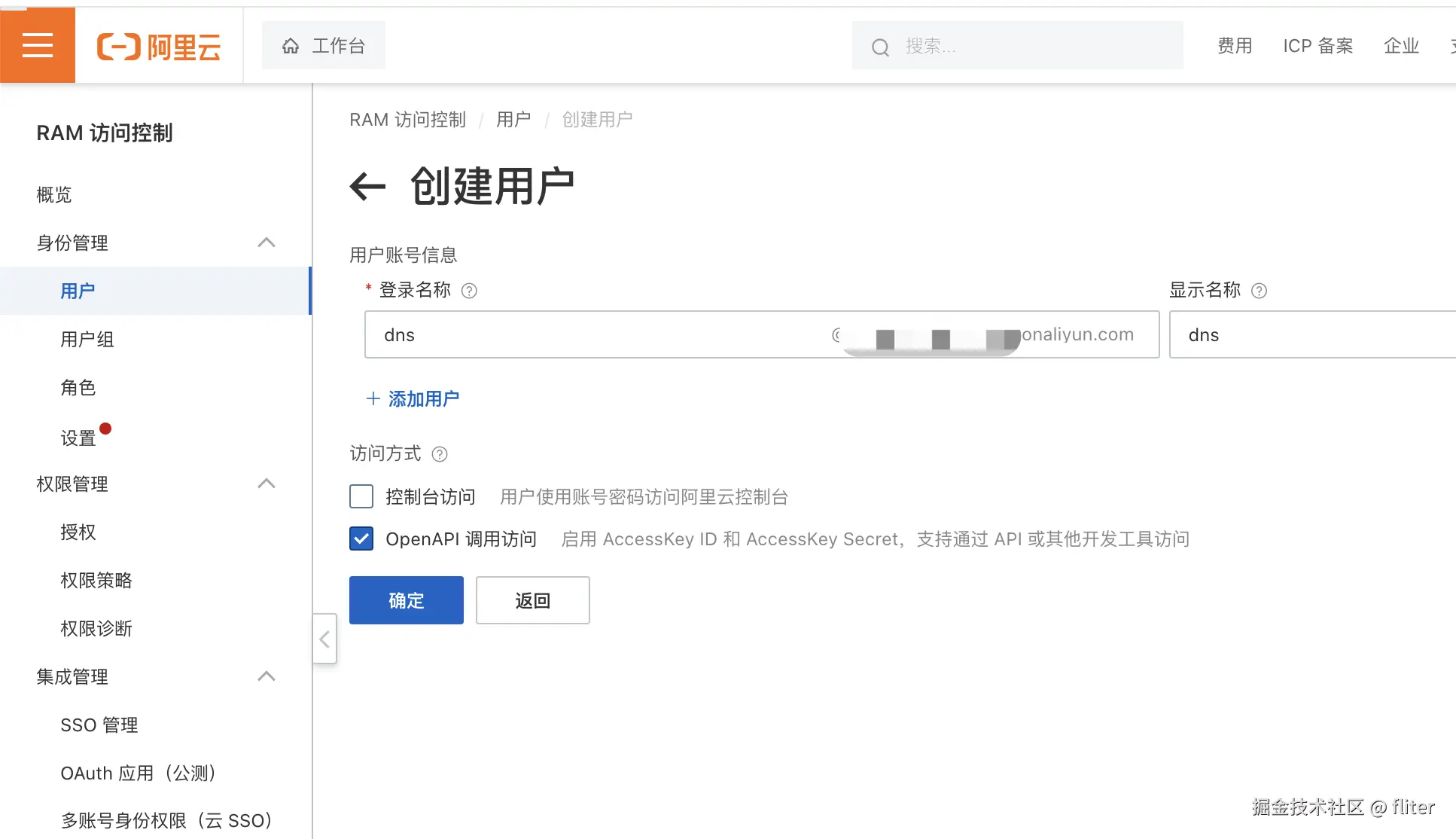This screenshot has width=1456, height=839.
Task: Enable the 控制台访问 checkbox
Action: coord(361,496)
